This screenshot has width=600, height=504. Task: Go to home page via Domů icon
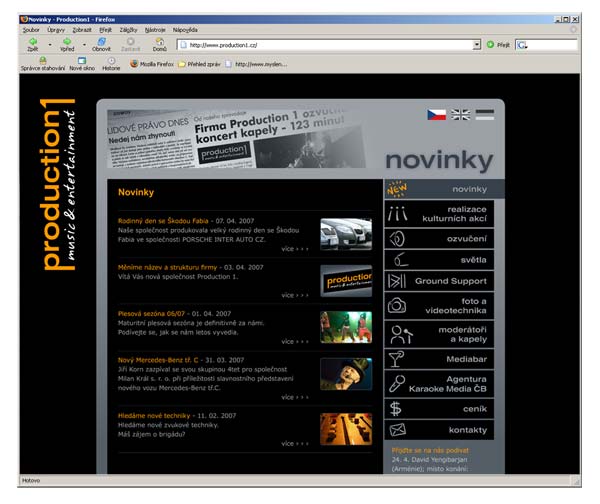[160, 44]
